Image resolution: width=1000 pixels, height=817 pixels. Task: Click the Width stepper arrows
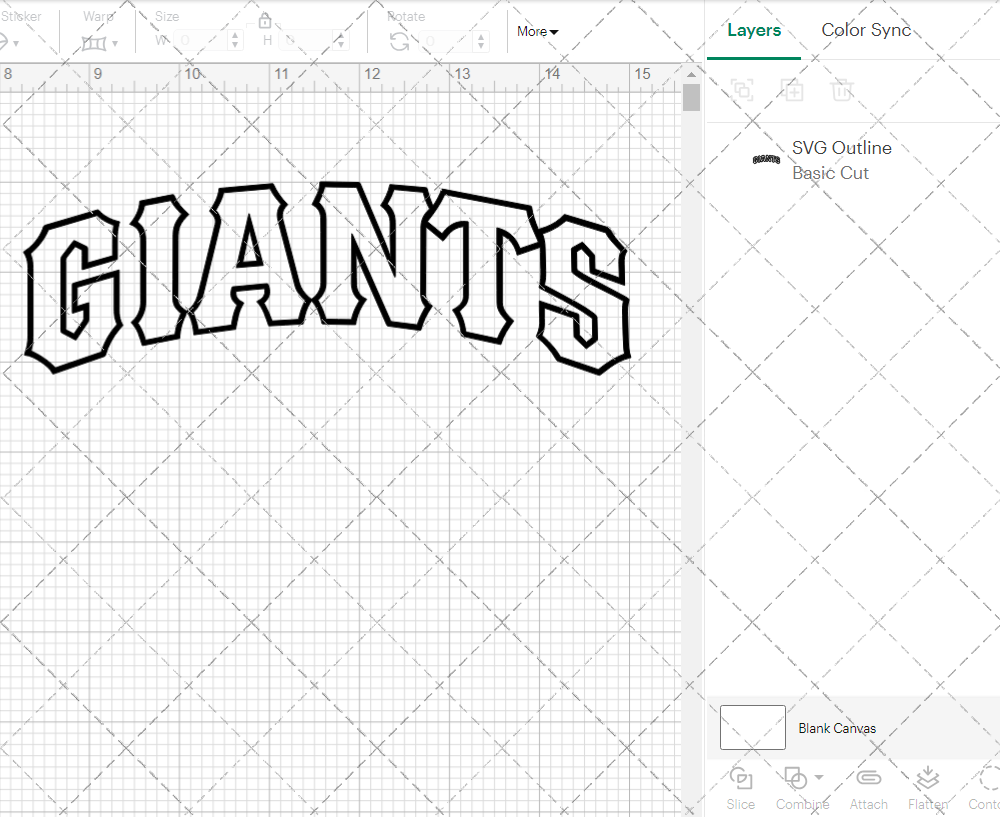pos(235,41)
